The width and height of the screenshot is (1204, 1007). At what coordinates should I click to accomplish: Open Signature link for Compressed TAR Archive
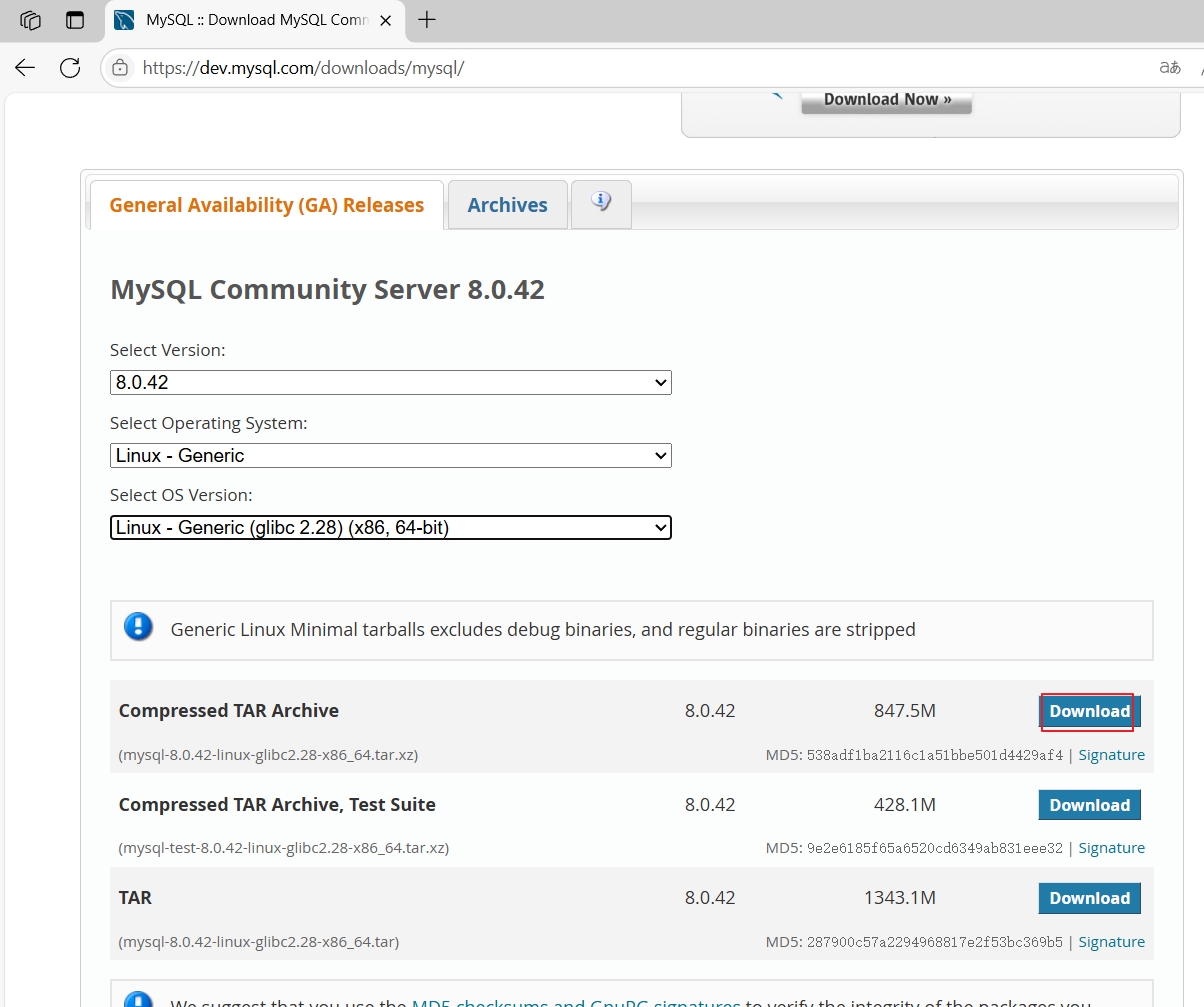tap(1111, 755)
